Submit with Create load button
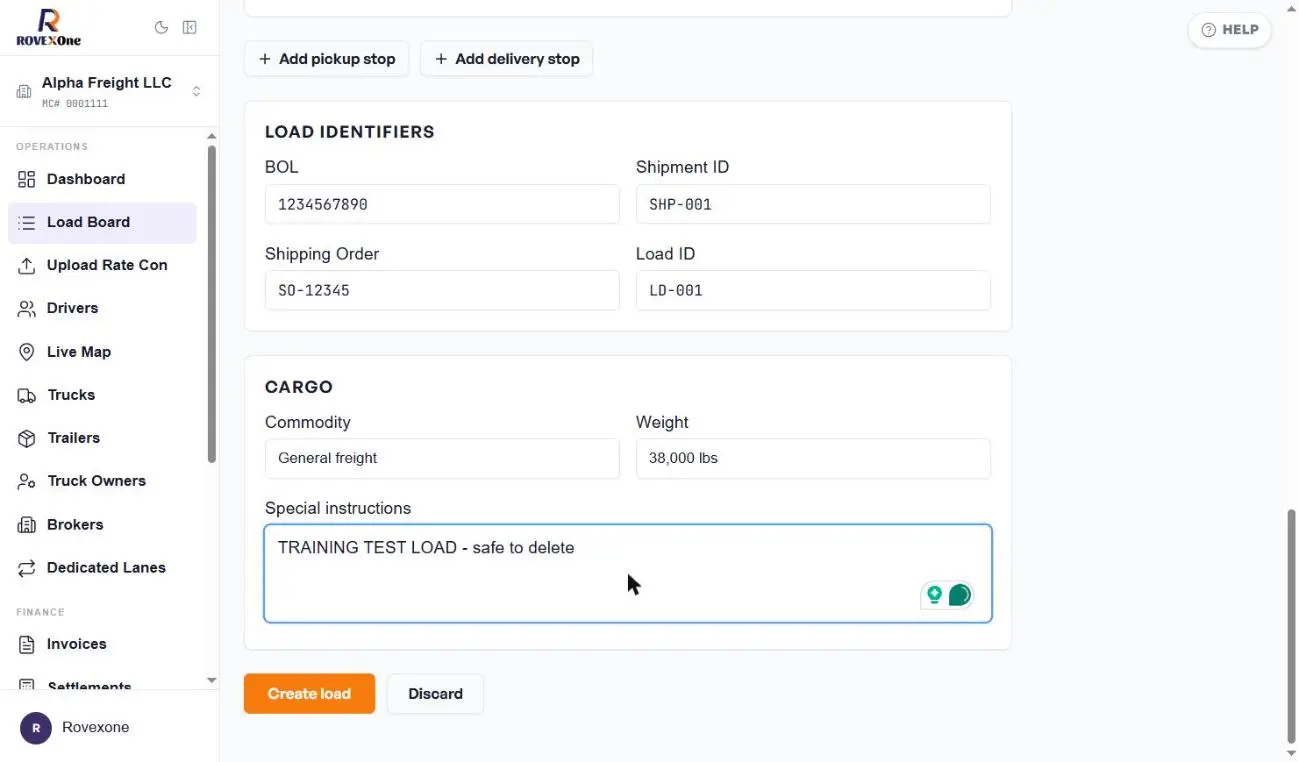The image size is (1299, 762). click(309, 694)
